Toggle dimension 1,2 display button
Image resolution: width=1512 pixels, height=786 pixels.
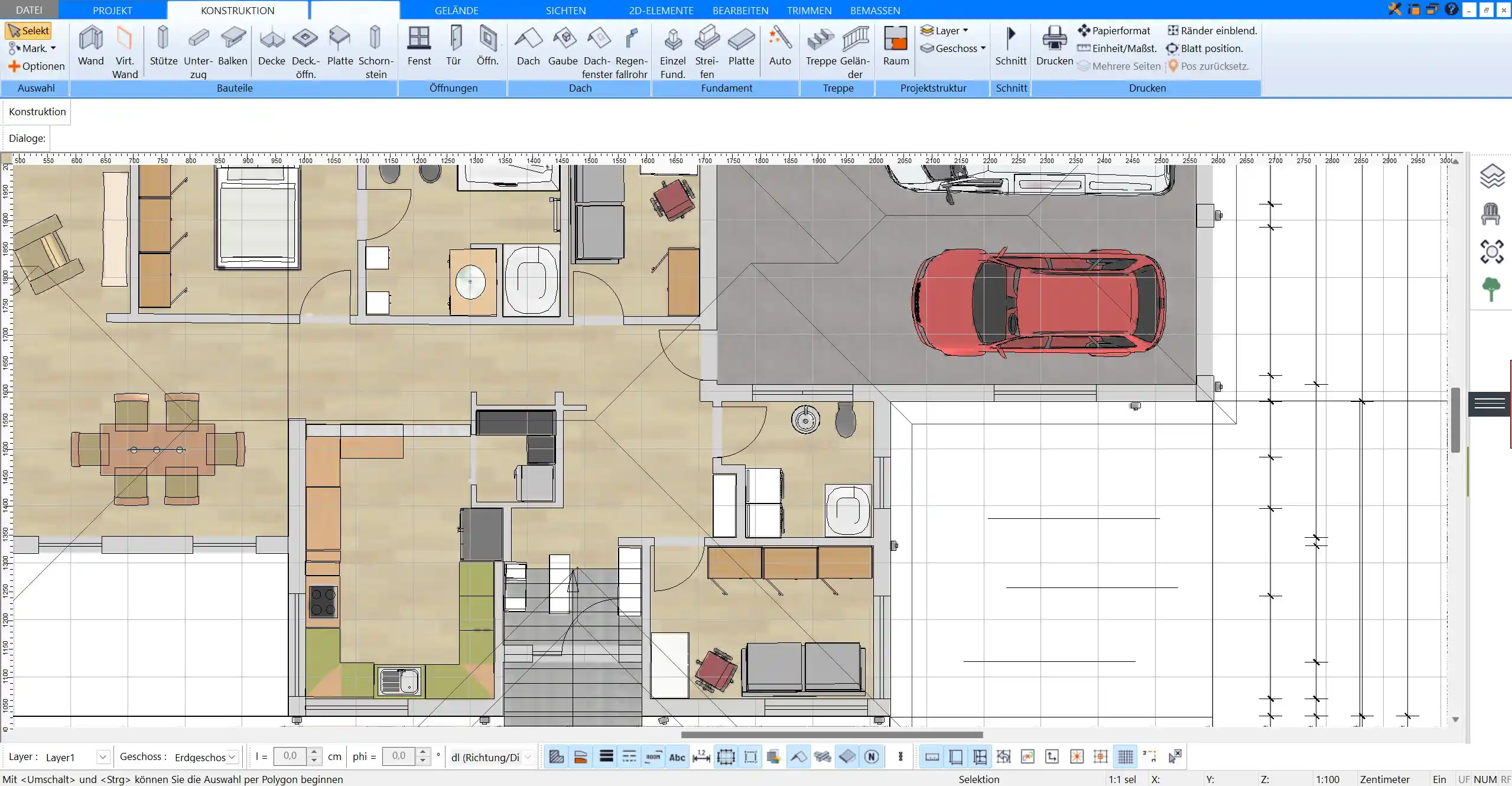point(701,756)
